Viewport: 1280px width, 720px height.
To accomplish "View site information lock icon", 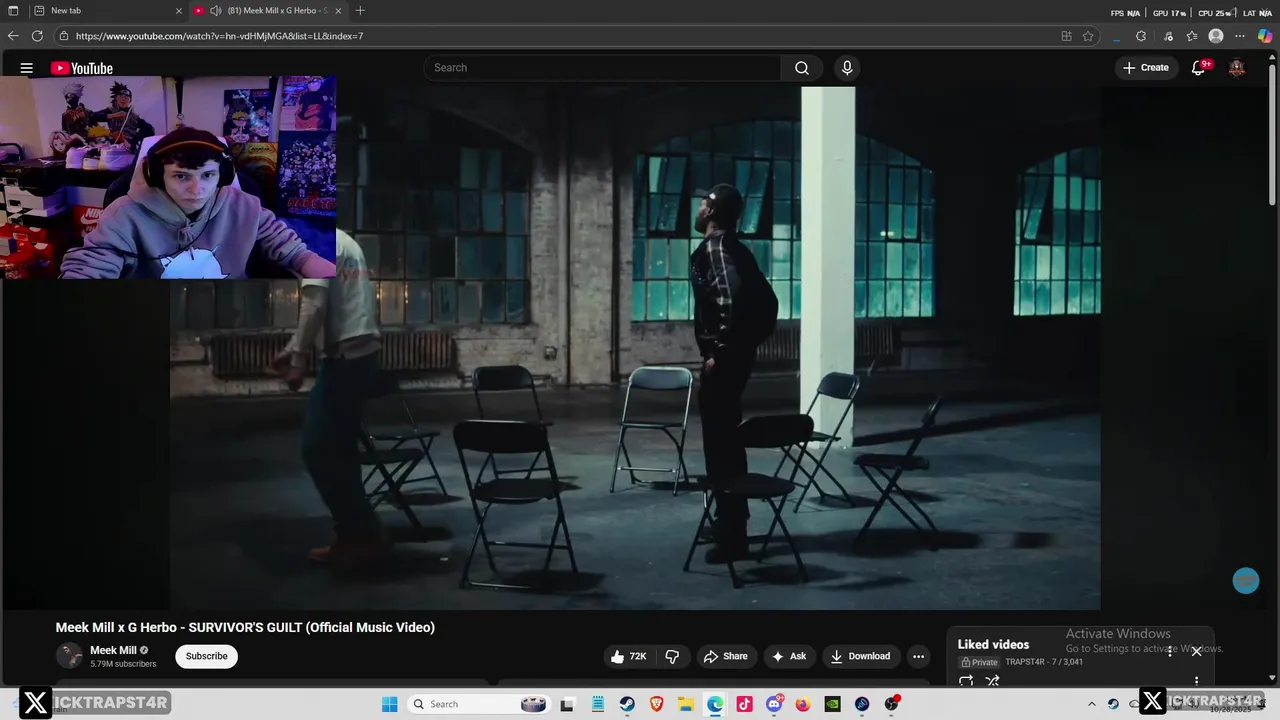I will pos(64,36).
